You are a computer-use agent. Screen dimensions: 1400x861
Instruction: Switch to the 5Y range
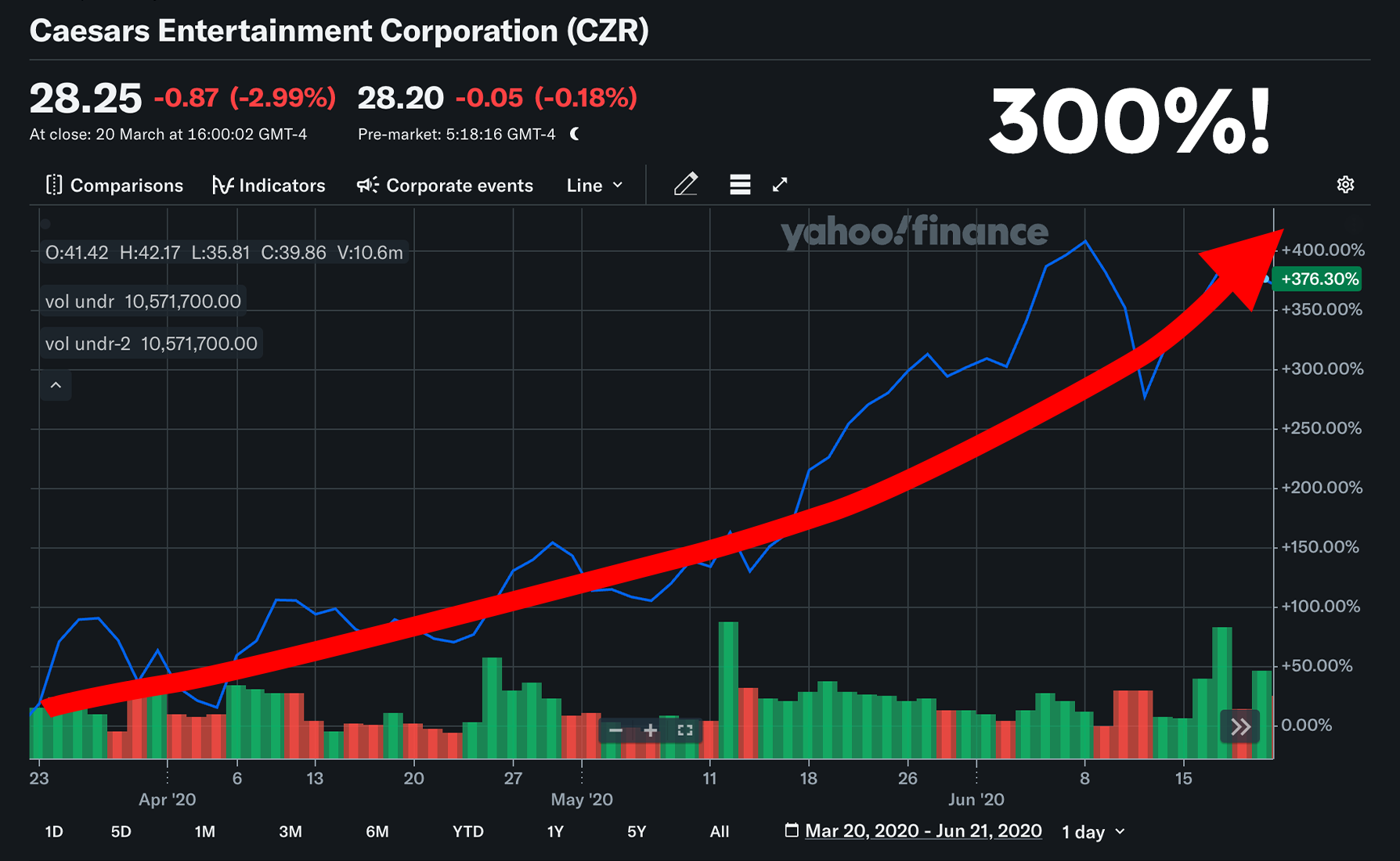tap(637, 832)
